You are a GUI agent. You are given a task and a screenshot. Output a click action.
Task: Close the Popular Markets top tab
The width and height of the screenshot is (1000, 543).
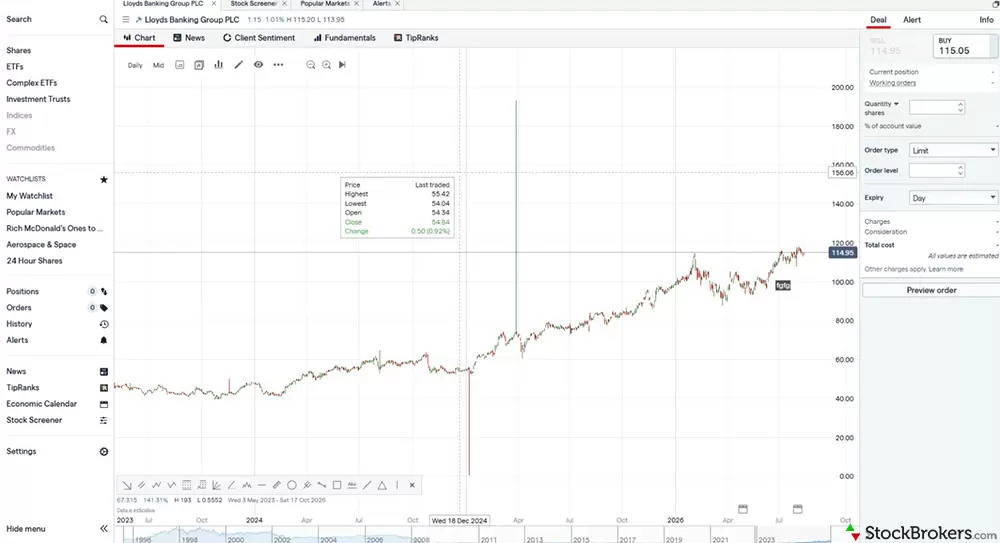[357, 4]
